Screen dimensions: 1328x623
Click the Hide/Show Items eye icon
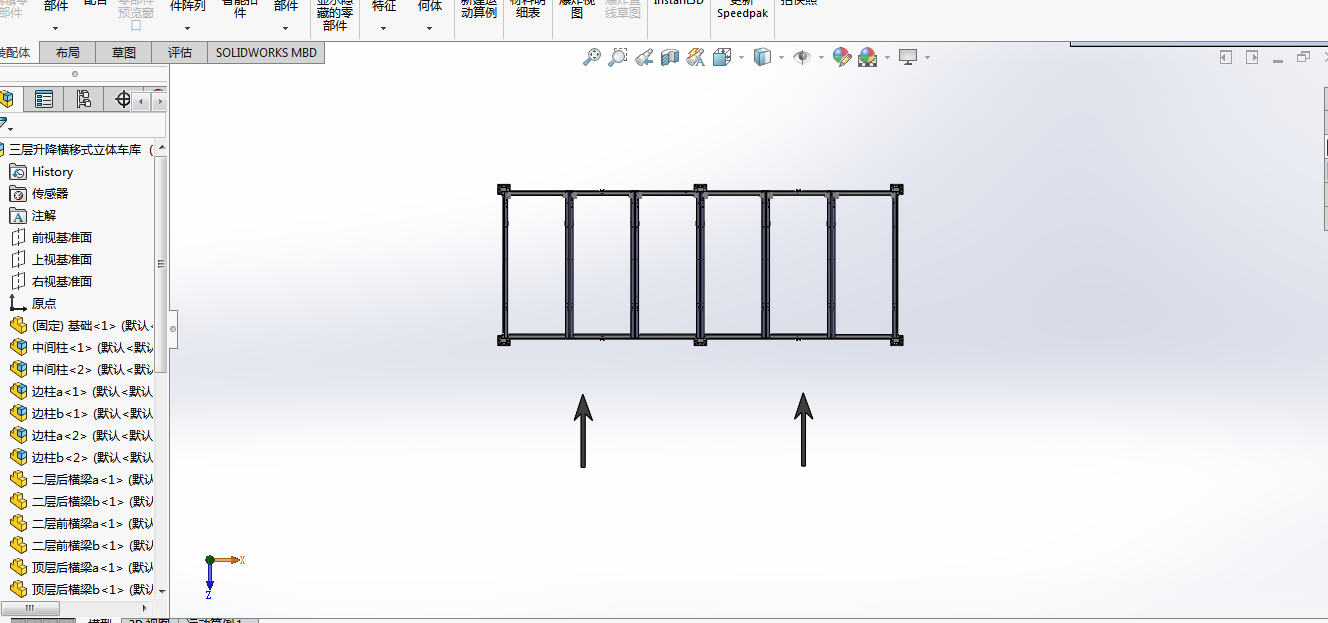point(801,57)
